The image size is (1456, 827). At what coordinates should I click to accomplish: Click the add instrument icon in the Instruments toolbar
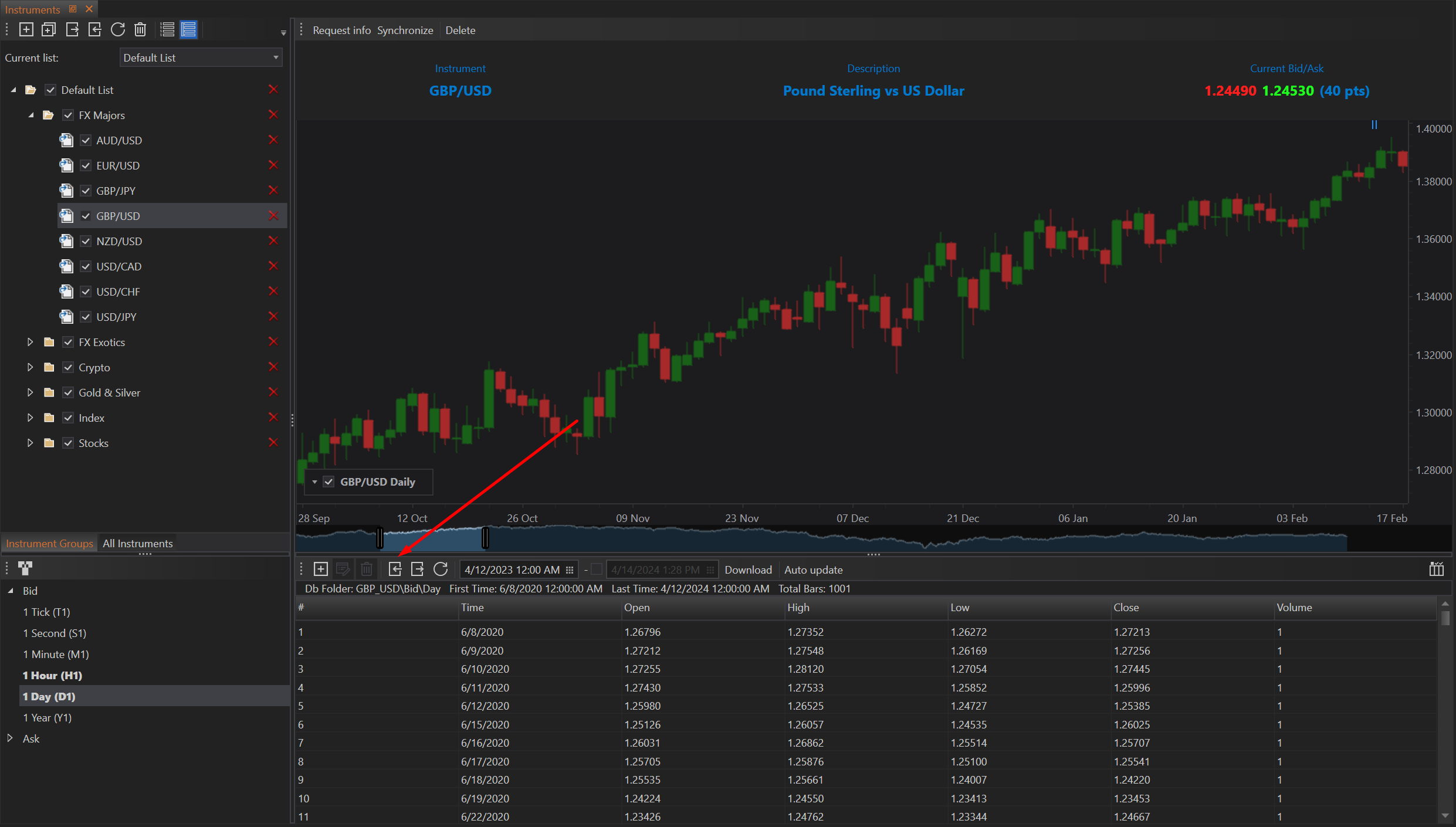pos(26,29)
